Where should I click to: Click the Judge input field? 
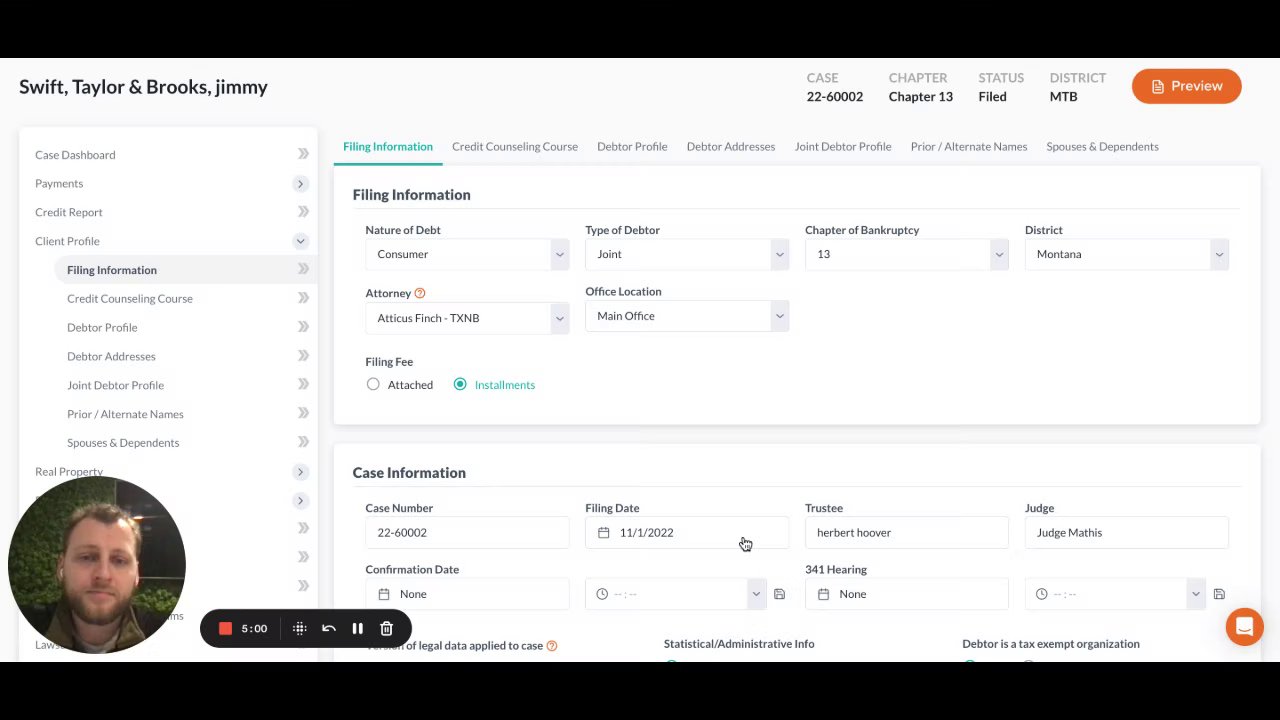coord(1127,533)
